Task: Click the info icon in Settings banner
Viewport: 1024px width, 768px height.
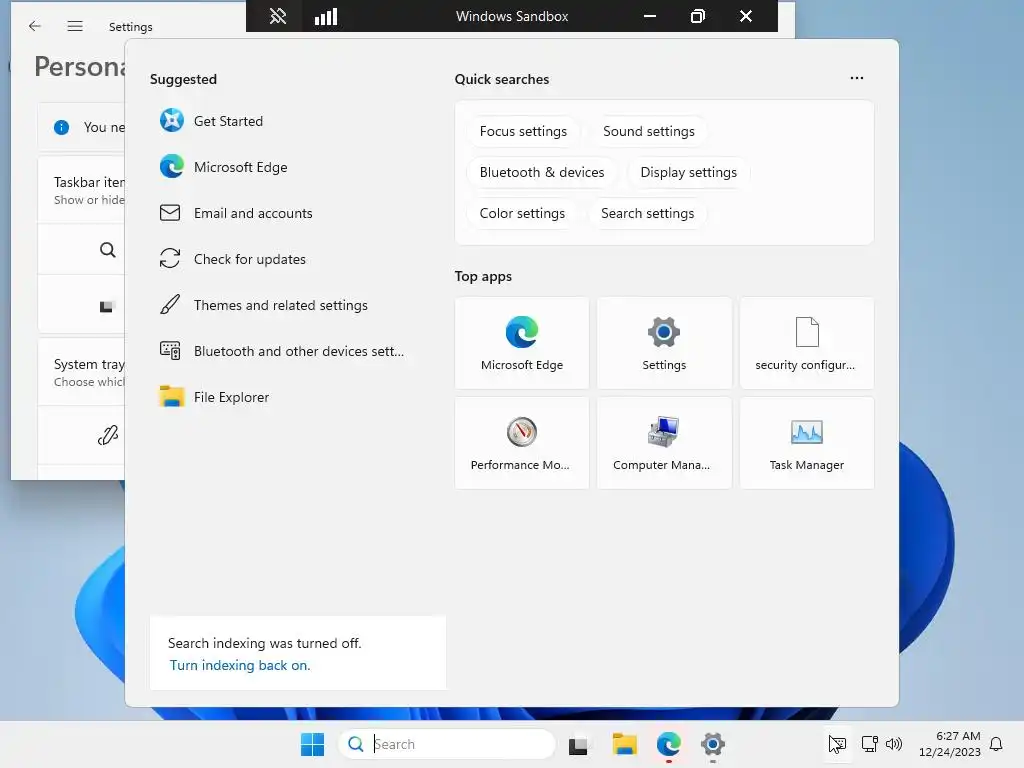Action: click(61, 127)
